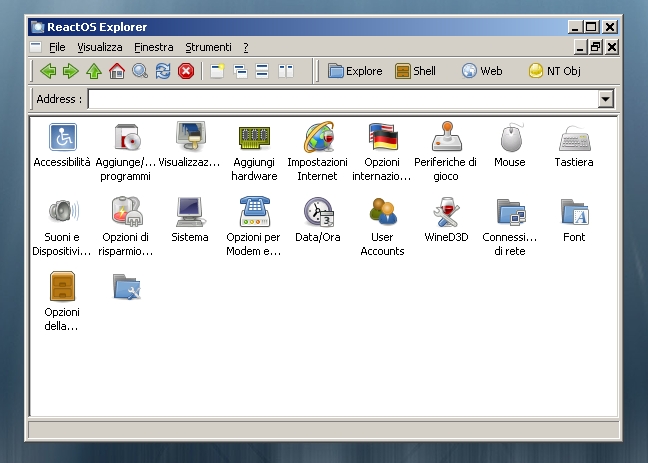Open the Sistema applet
The width and height of the screenshot is (648, 463).
pos(190,220)
